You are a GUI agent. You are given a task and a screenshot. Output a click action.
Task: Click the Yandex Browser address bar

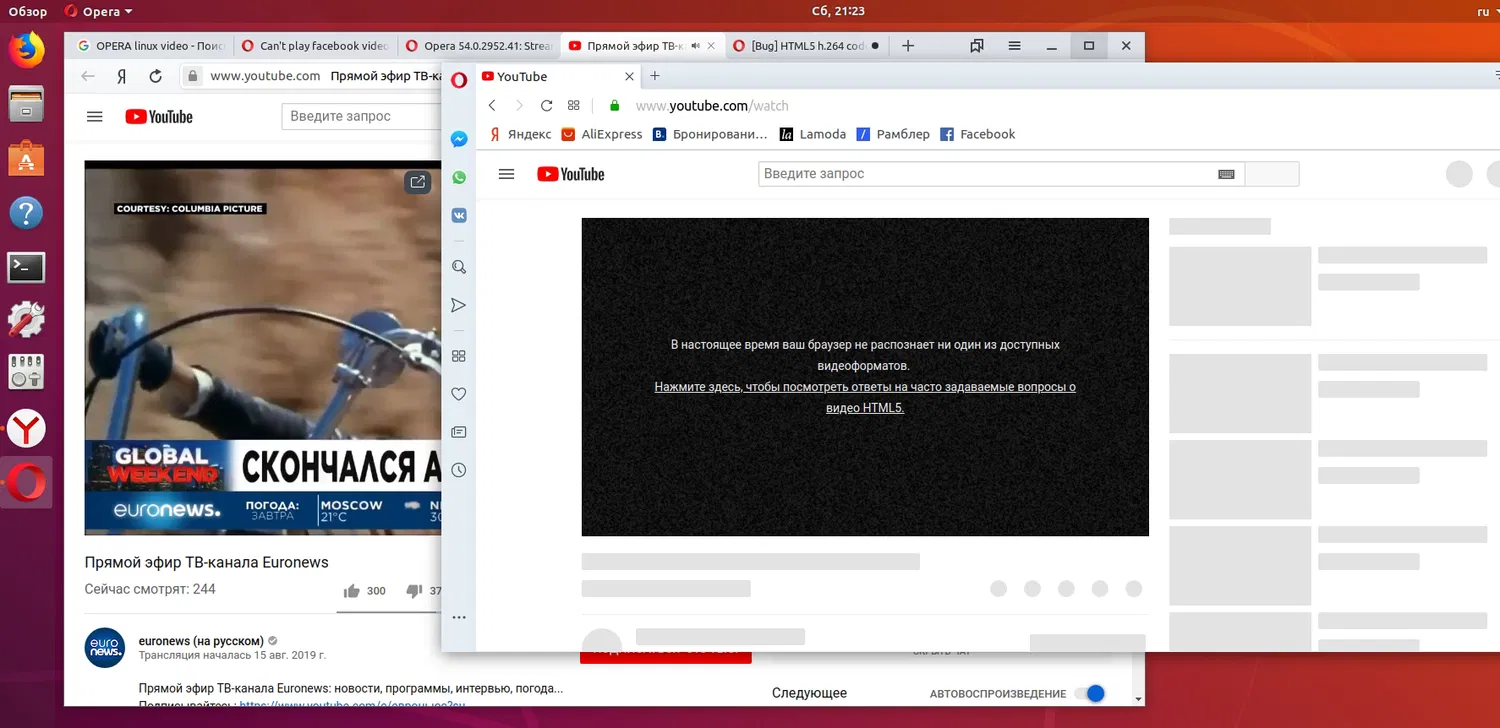(x=312, y=76)
